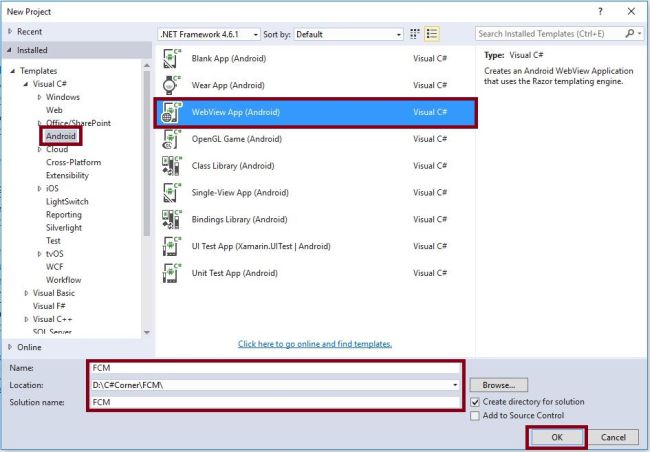
Task: Select Cross-Platform in the templates tree
Action: [x=73, y=162]
